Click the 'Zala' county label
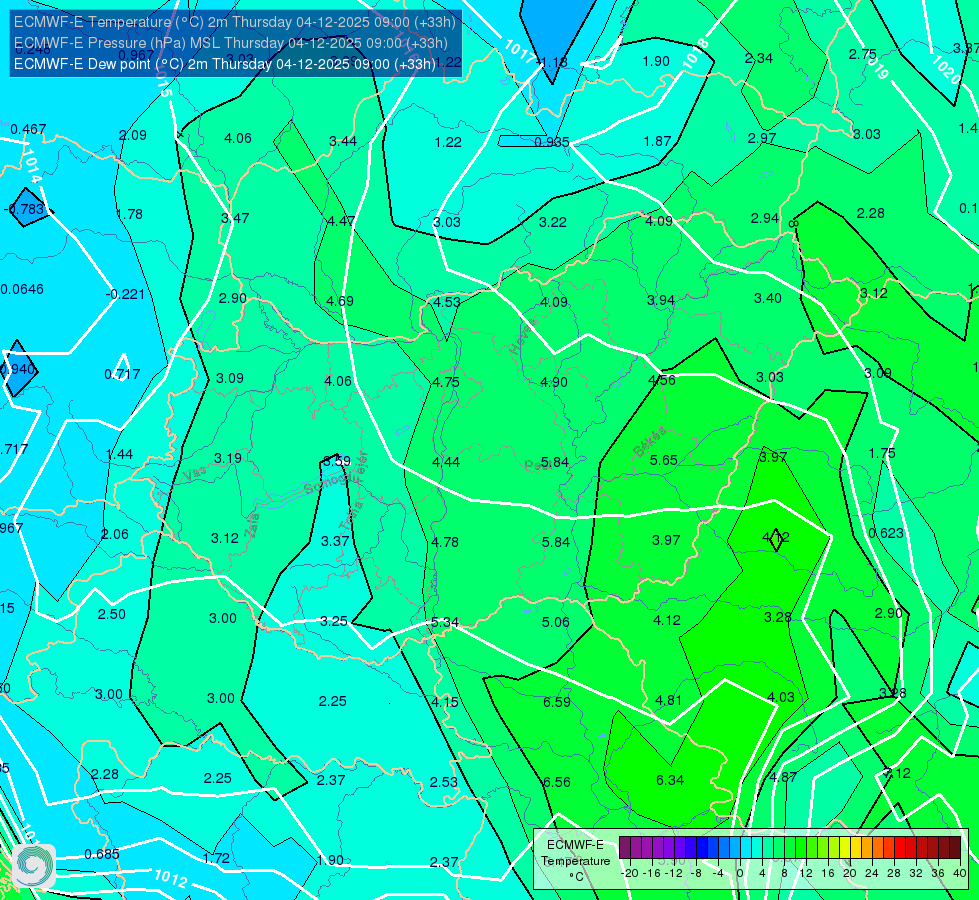Viewport: 979px width, 900px height. coord(252,525)
